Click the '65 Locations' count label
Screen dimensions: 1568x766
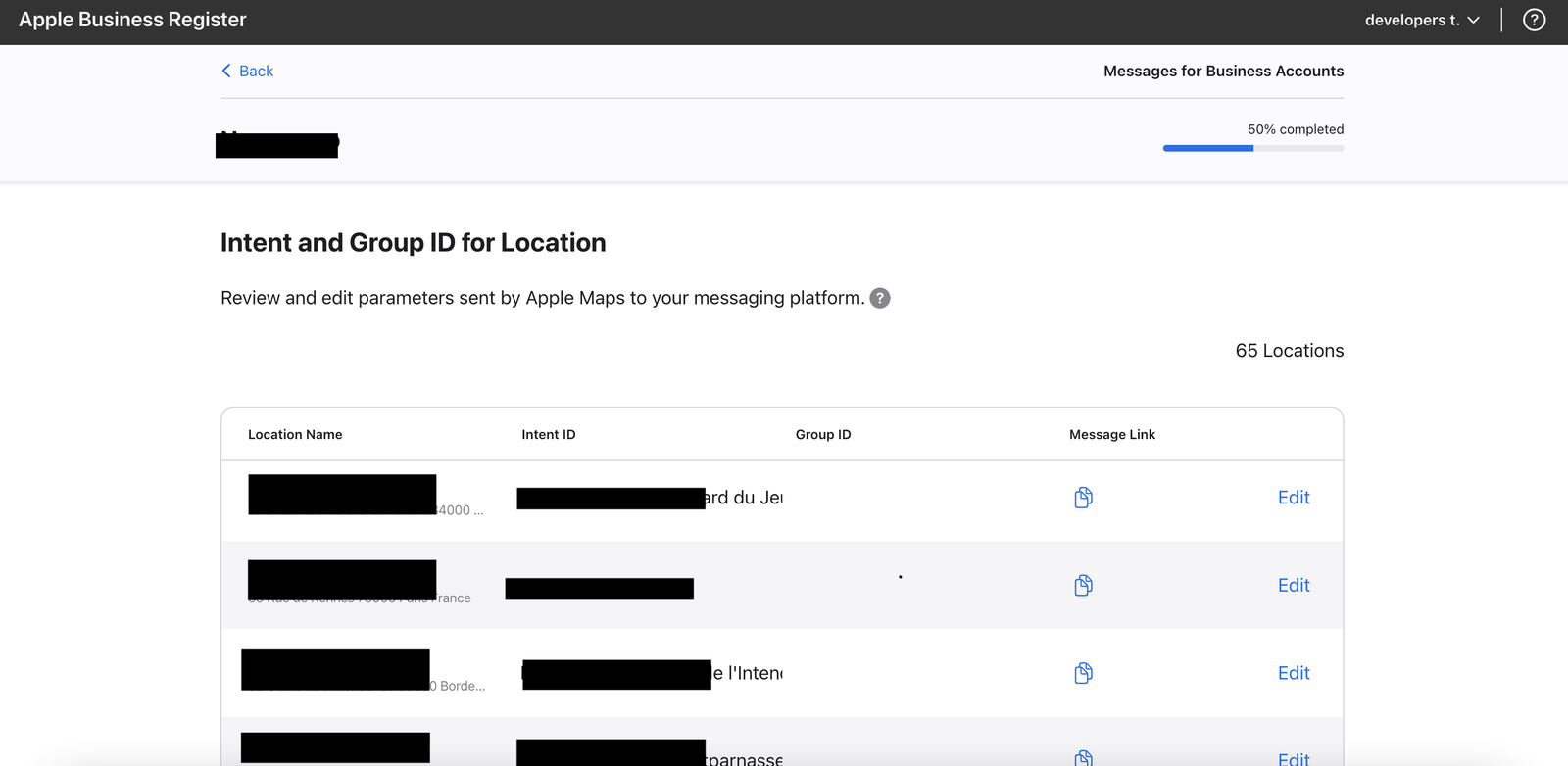[x=1289, y=351]
